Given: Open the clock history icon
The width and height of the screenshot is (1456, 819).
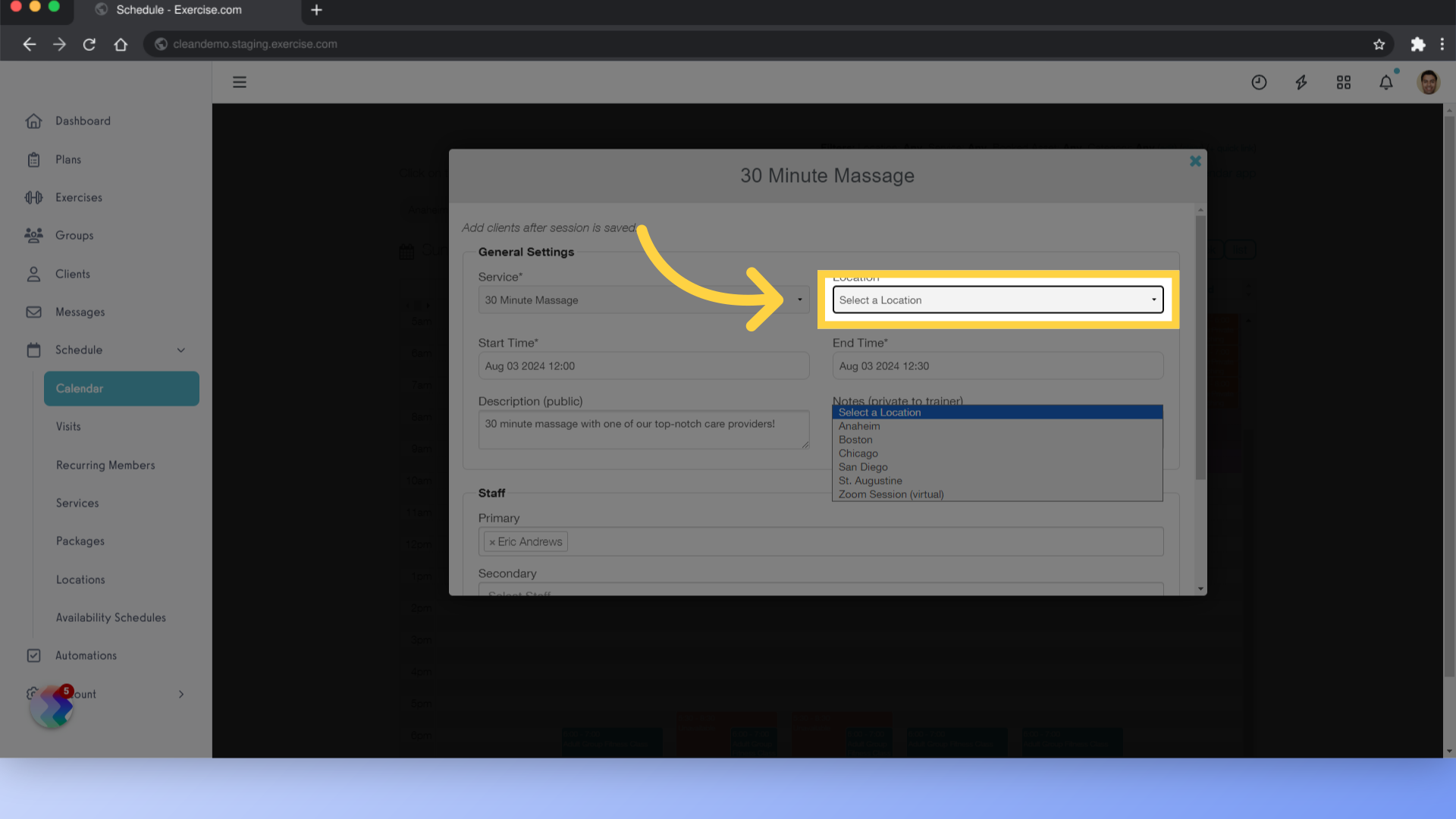Looking at the screenshot, I should 1259,82.
